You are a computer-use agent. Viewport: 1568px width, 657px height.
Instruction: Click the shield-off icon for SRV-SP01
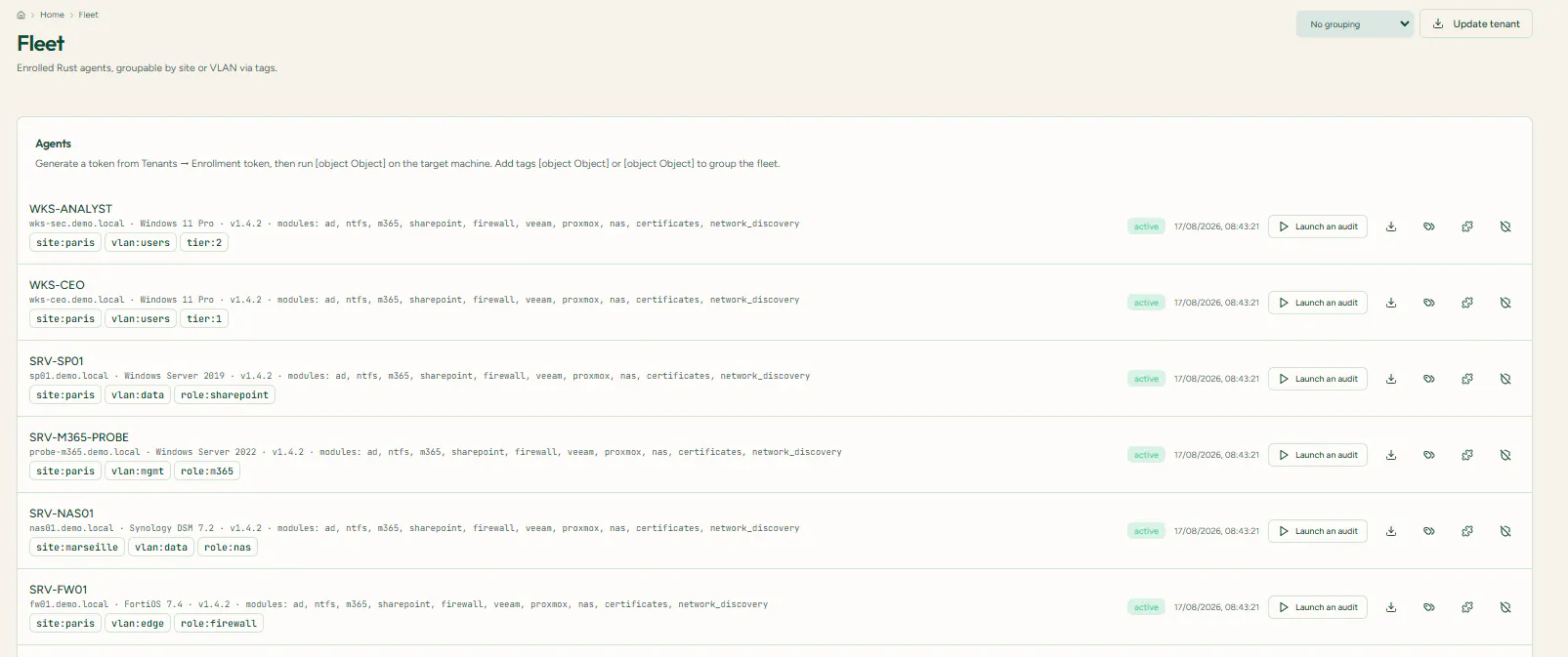pyautogui.click(x=1505, y=379)
